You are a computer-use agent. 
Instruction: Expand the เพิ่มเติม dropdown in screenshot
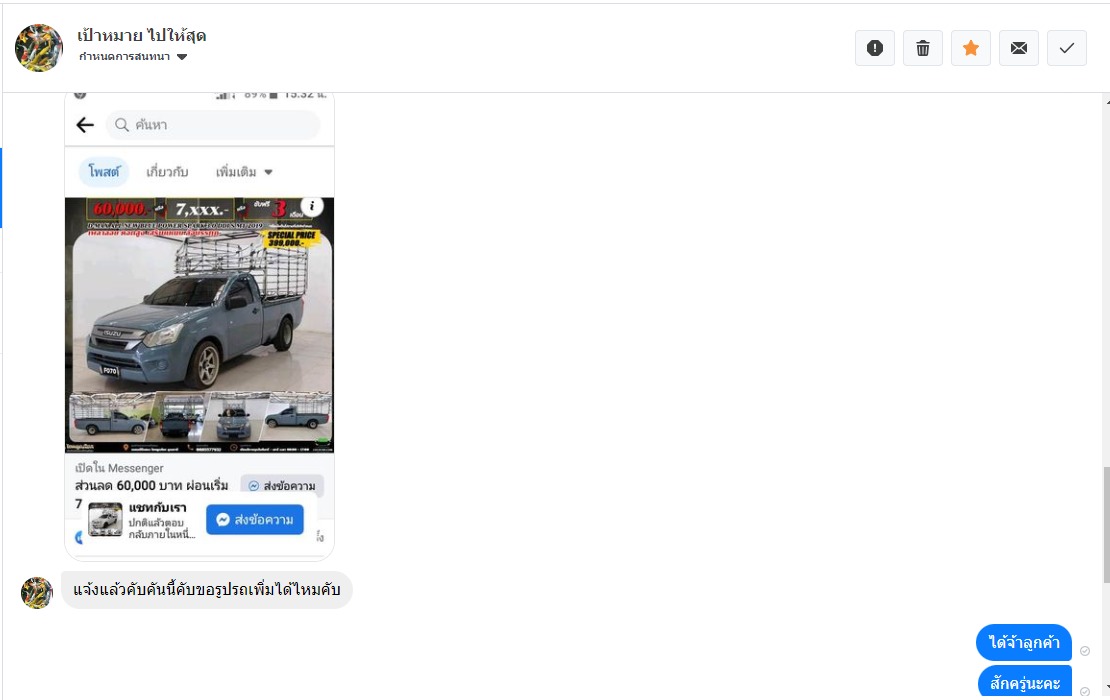(244, 172)
